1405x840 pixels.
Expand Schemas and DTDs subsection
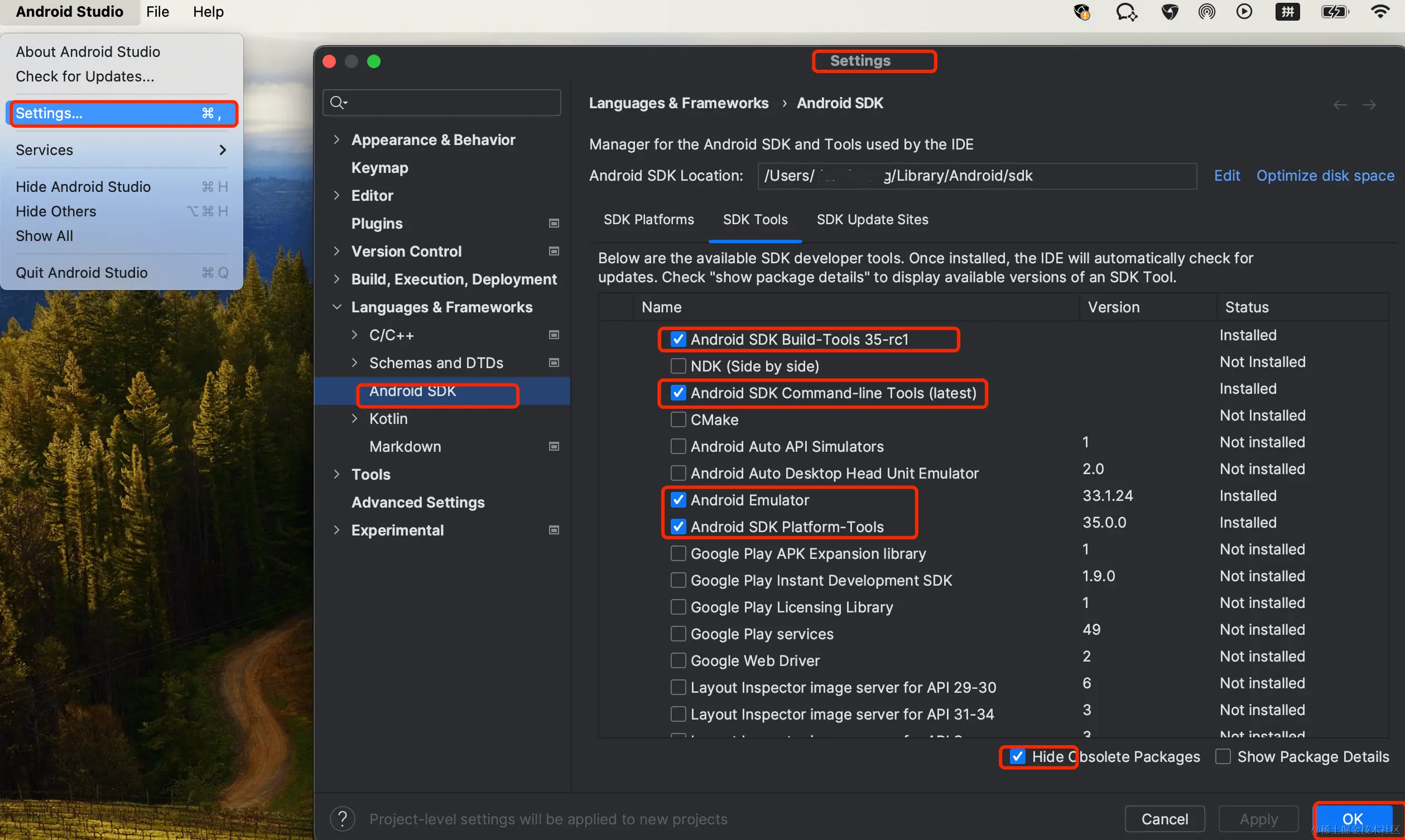355,362
